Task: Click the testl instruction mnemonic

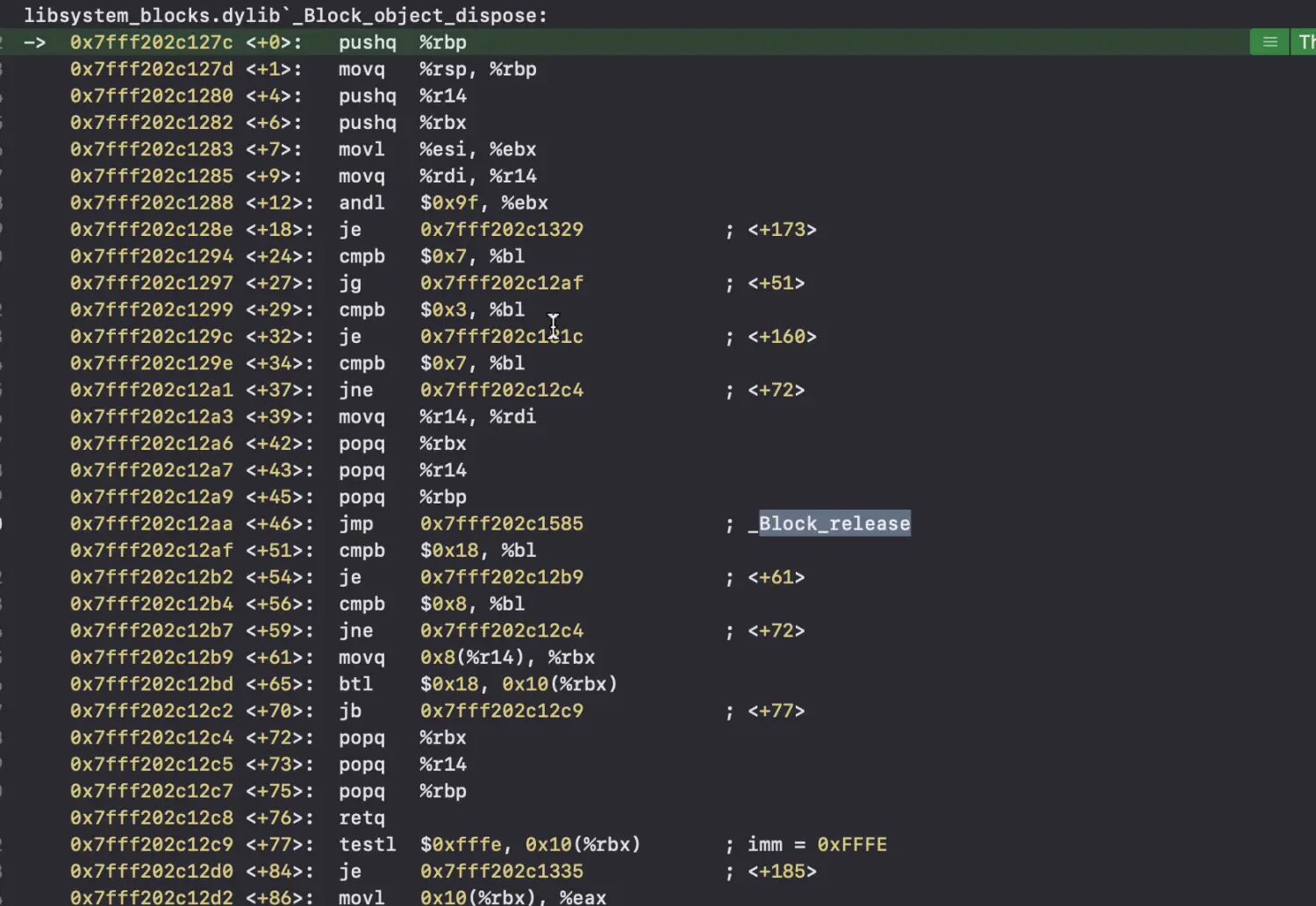Action: 367,844
